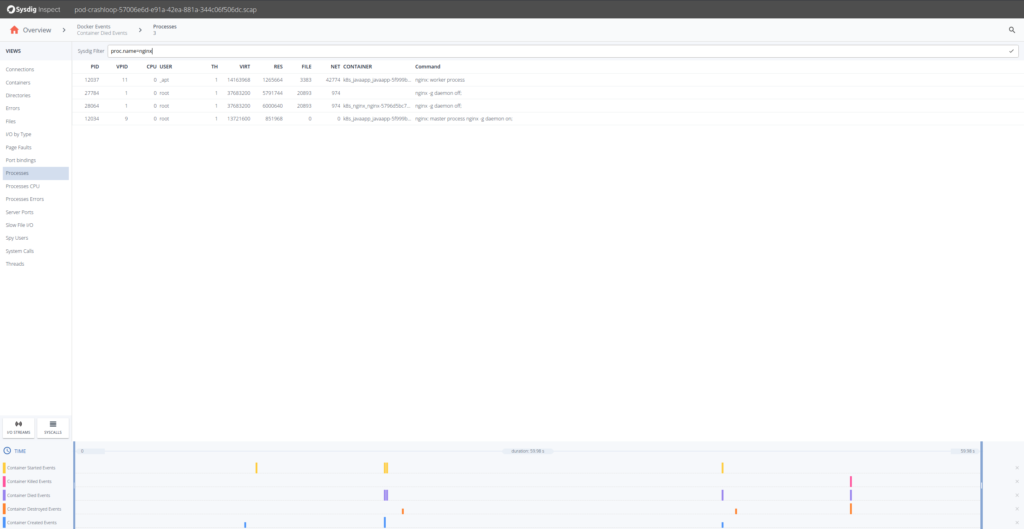
Task: Open the Syscalls view button
Action: 53,428
